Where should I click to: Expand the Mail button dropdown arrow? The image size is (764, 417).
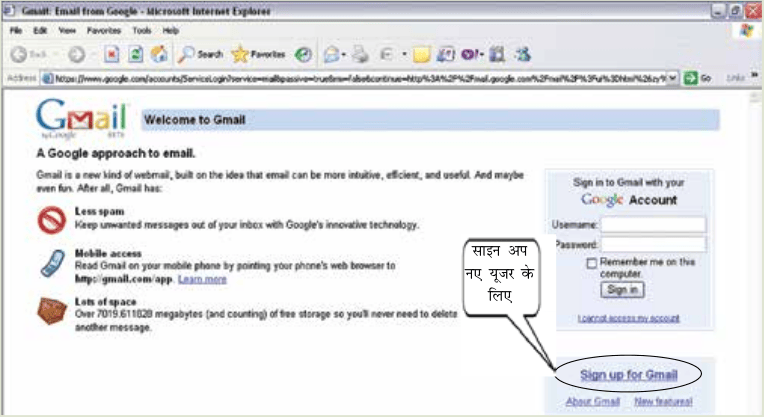click(344, 55)
